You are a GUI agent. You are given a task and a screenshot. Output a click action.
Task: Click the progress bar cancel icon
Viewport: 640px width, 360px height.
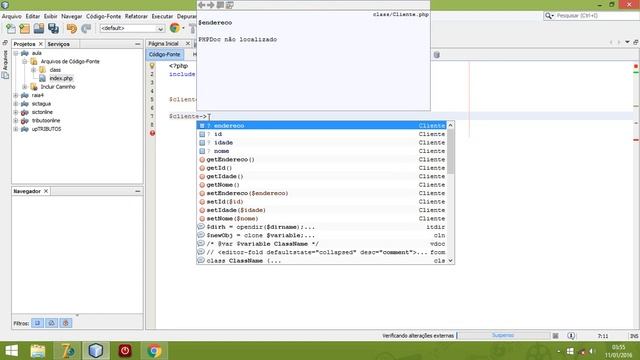tap(556, 336)
